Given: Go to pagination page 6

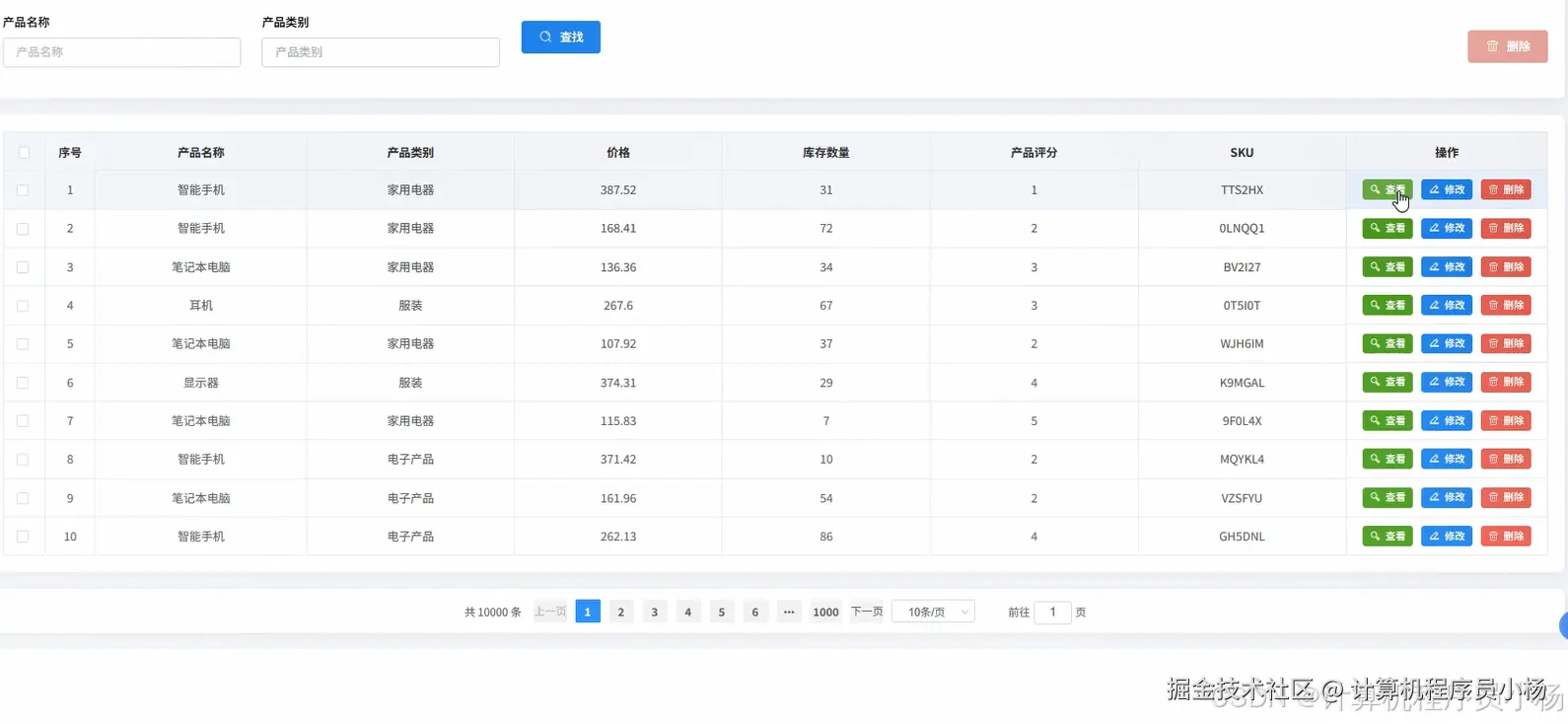Looking at the screenshot, I should [755, 612].
